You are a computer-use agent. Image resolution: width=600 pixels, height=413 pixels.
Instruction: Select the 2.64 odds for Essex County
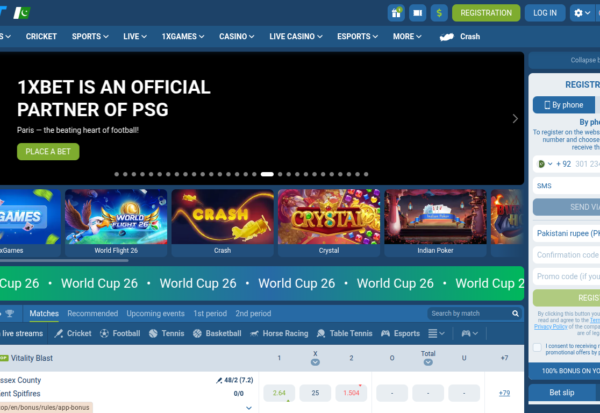(x=279, y=393)
